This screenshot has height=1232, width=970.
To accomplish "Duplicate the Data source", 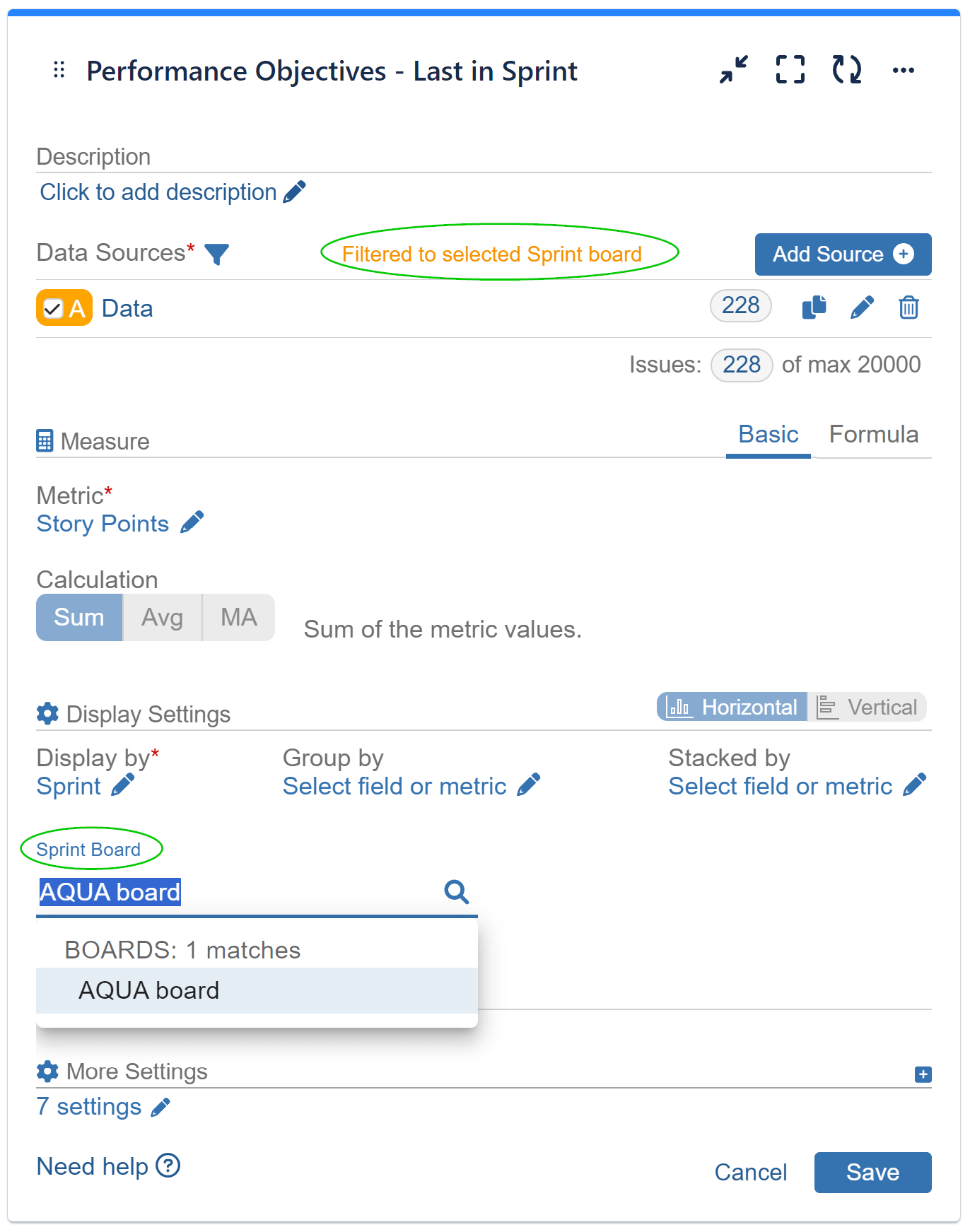I will 813,307.
